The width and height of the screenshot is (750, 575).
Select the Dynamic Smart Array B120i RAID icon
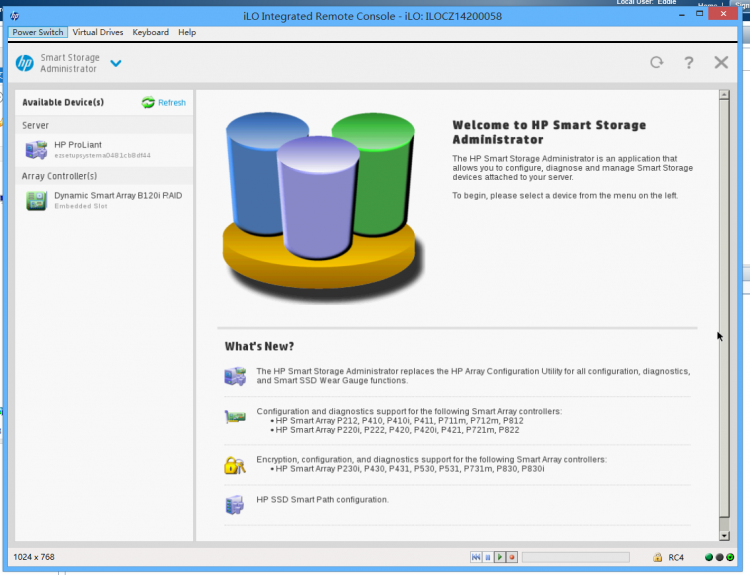pyautogui.click(x=36, y=200)
